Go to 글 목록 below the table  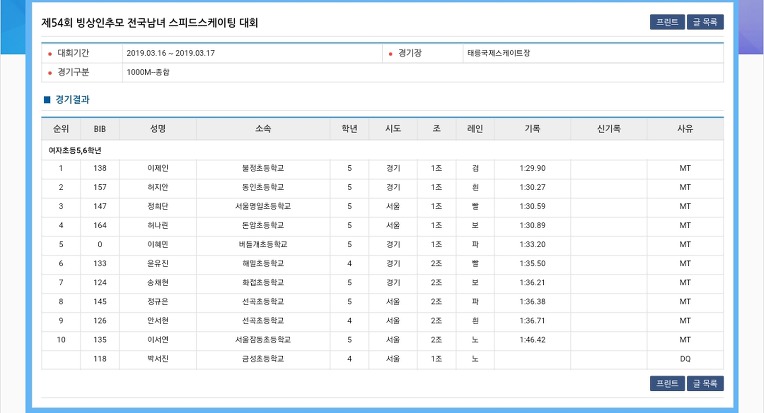705,383
